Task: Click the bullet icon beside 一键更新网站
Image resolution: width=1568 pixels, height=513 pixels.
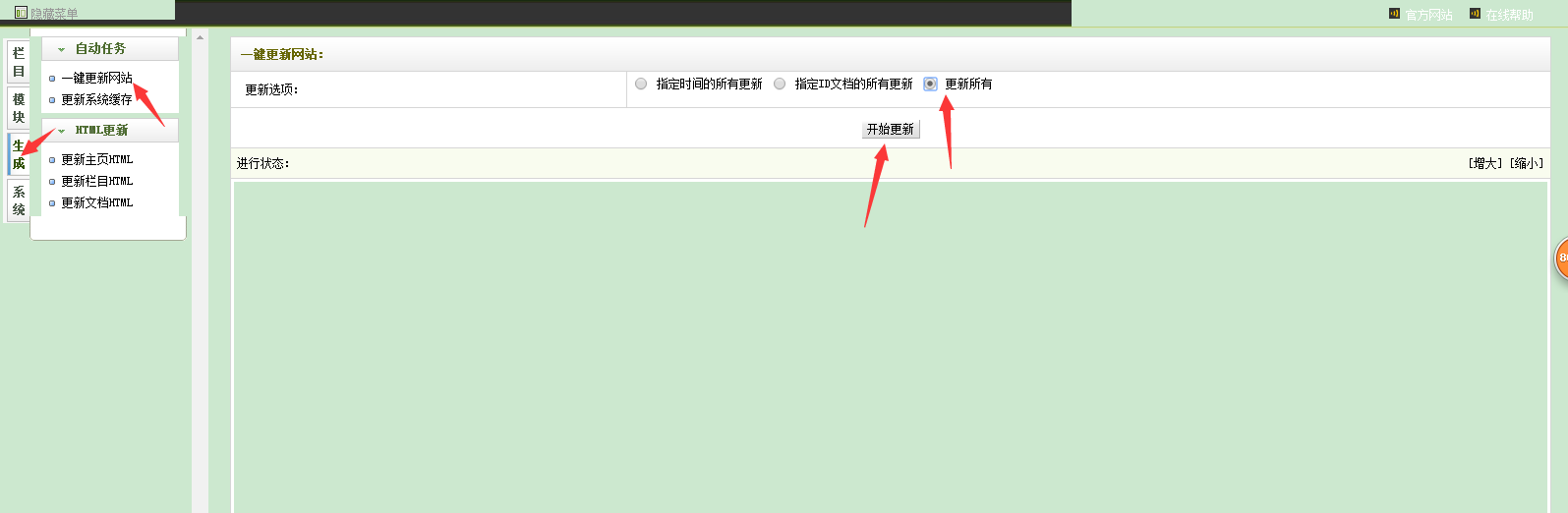Action: pyautogui.click(x=52, y=79)
